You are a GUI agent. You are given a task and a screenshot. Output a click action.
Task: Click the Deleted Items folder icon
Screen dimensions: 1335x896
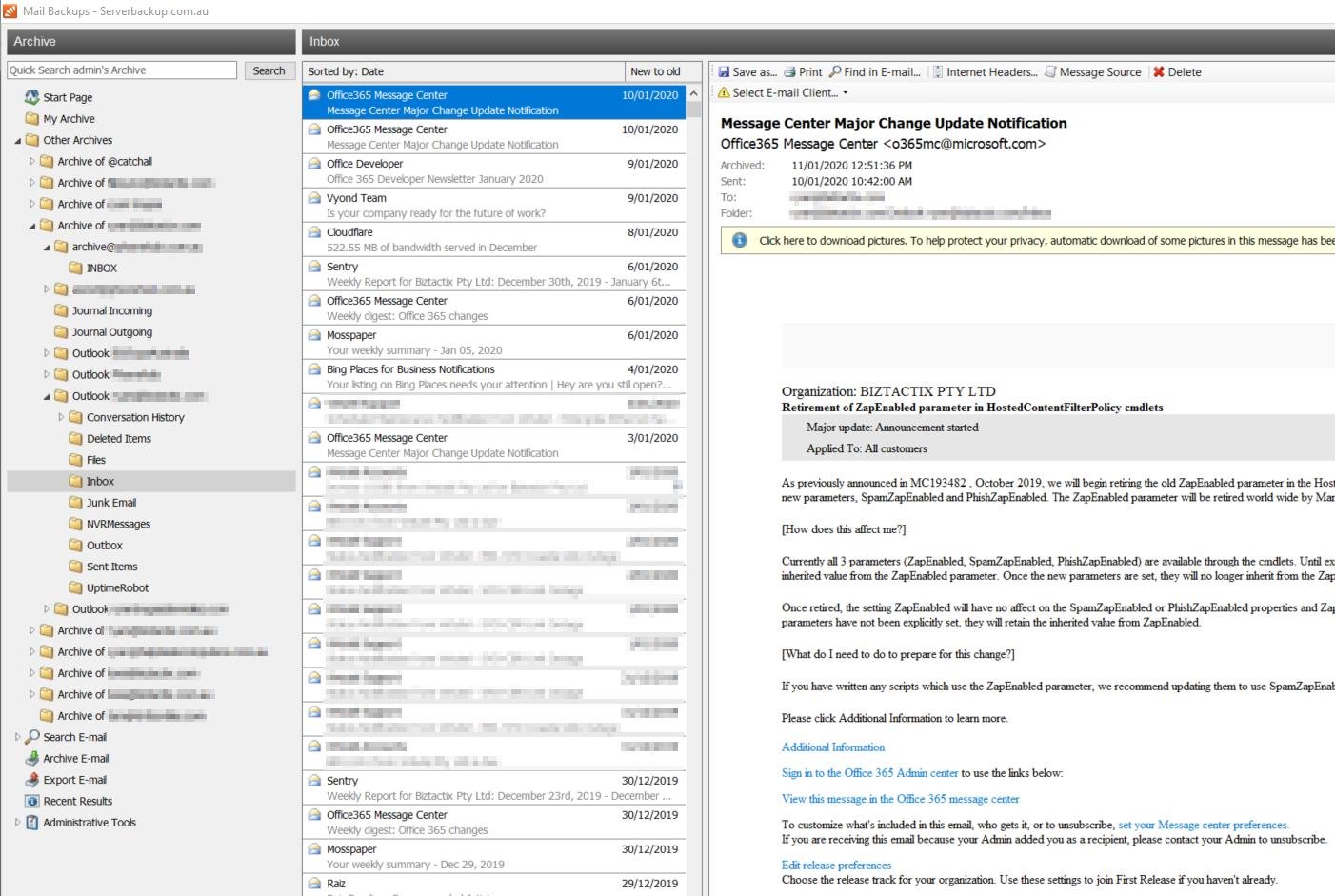[76, 439]
